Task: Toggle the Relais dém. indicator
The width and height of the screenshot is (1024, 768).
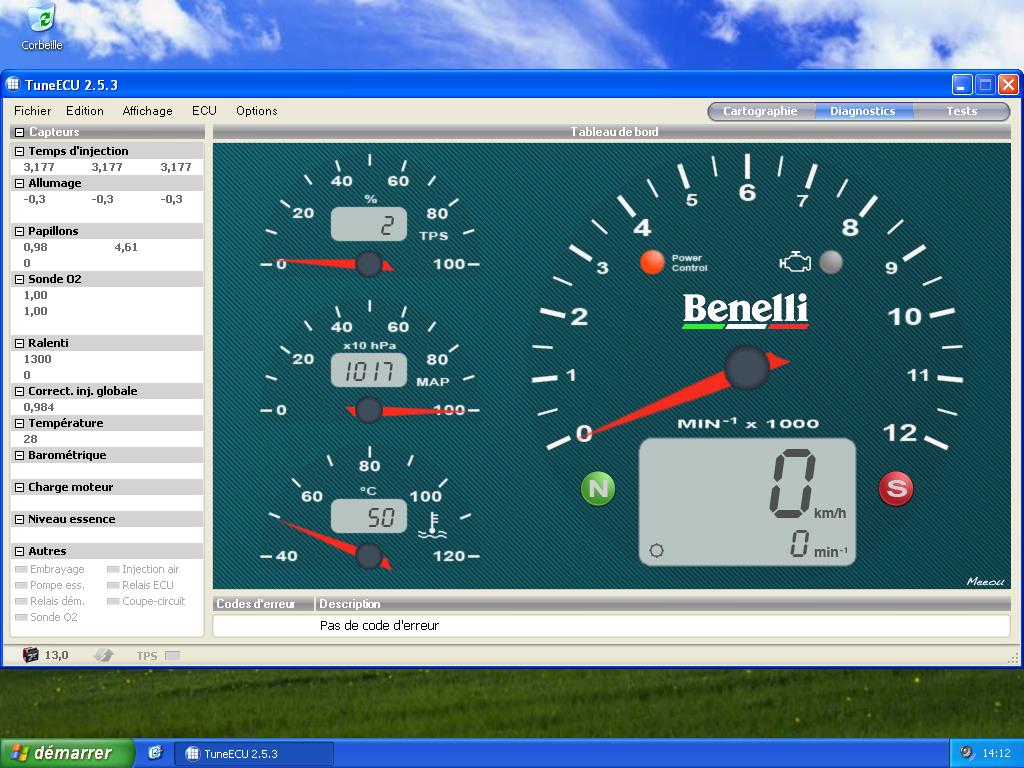Action: (21, 601)
